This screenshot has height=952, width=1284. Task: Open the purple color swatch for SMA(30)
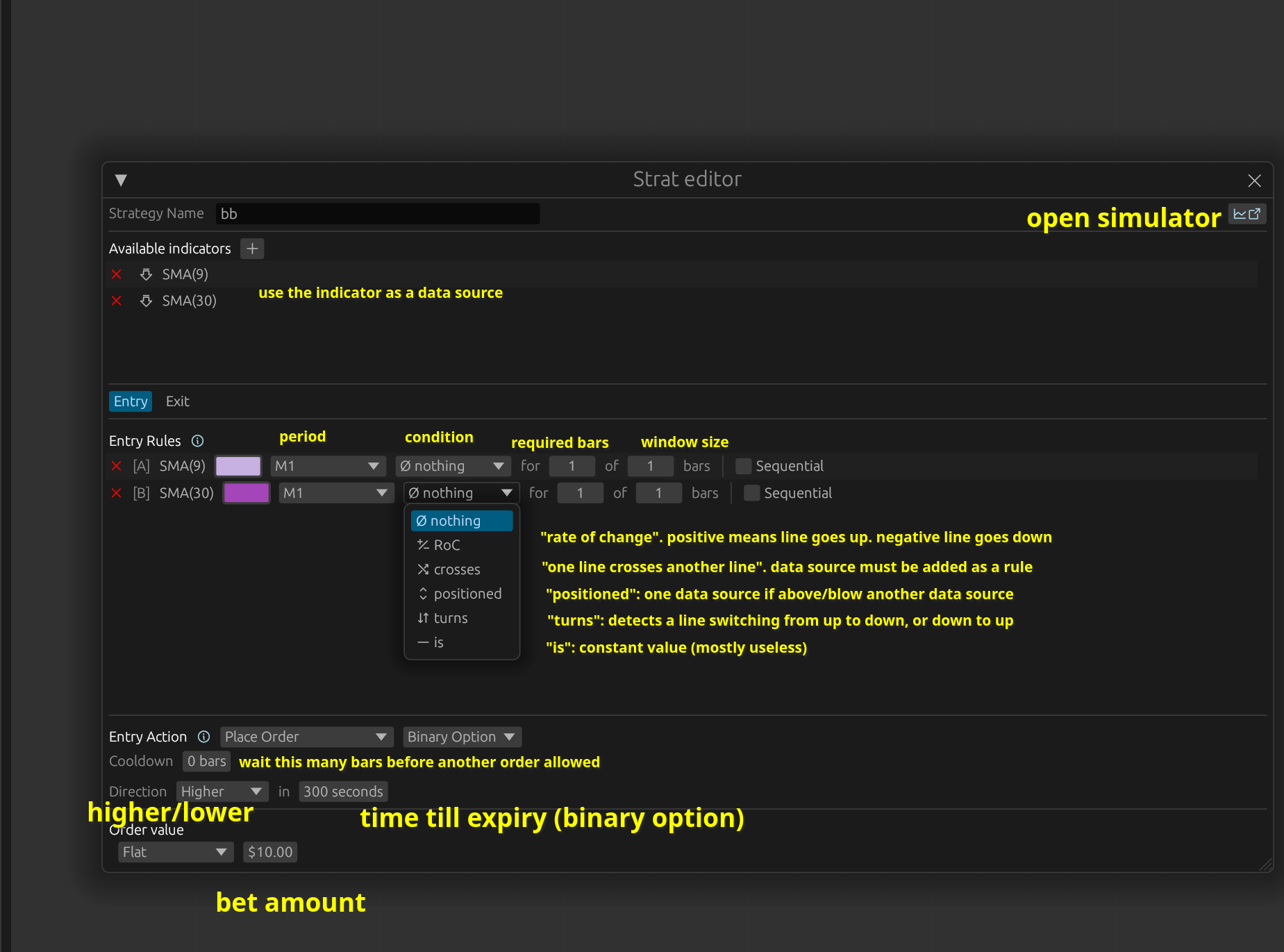[247, 493]
